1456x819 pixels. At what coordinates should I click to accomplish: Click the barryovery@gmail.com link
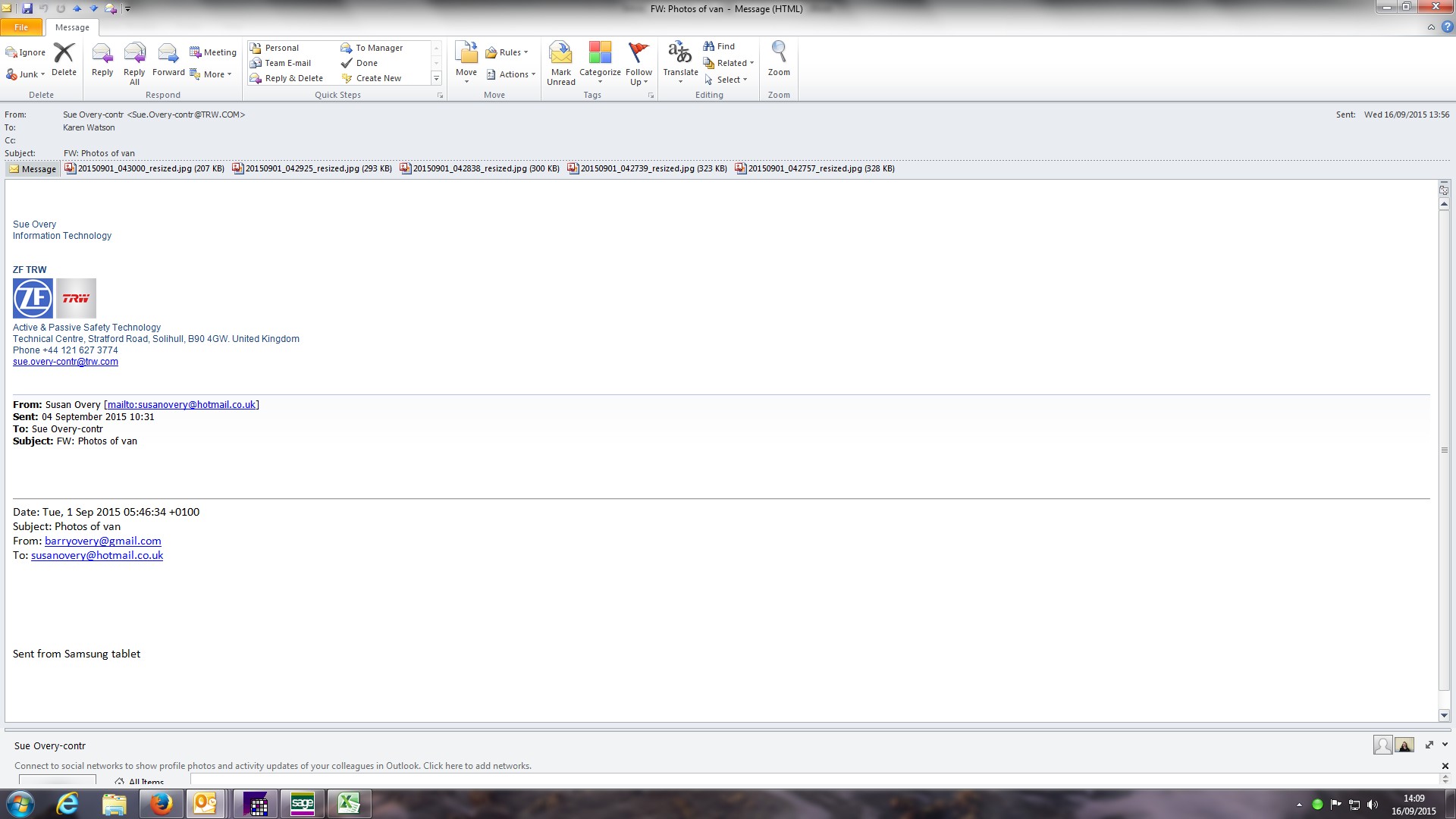tap(102, 541)
